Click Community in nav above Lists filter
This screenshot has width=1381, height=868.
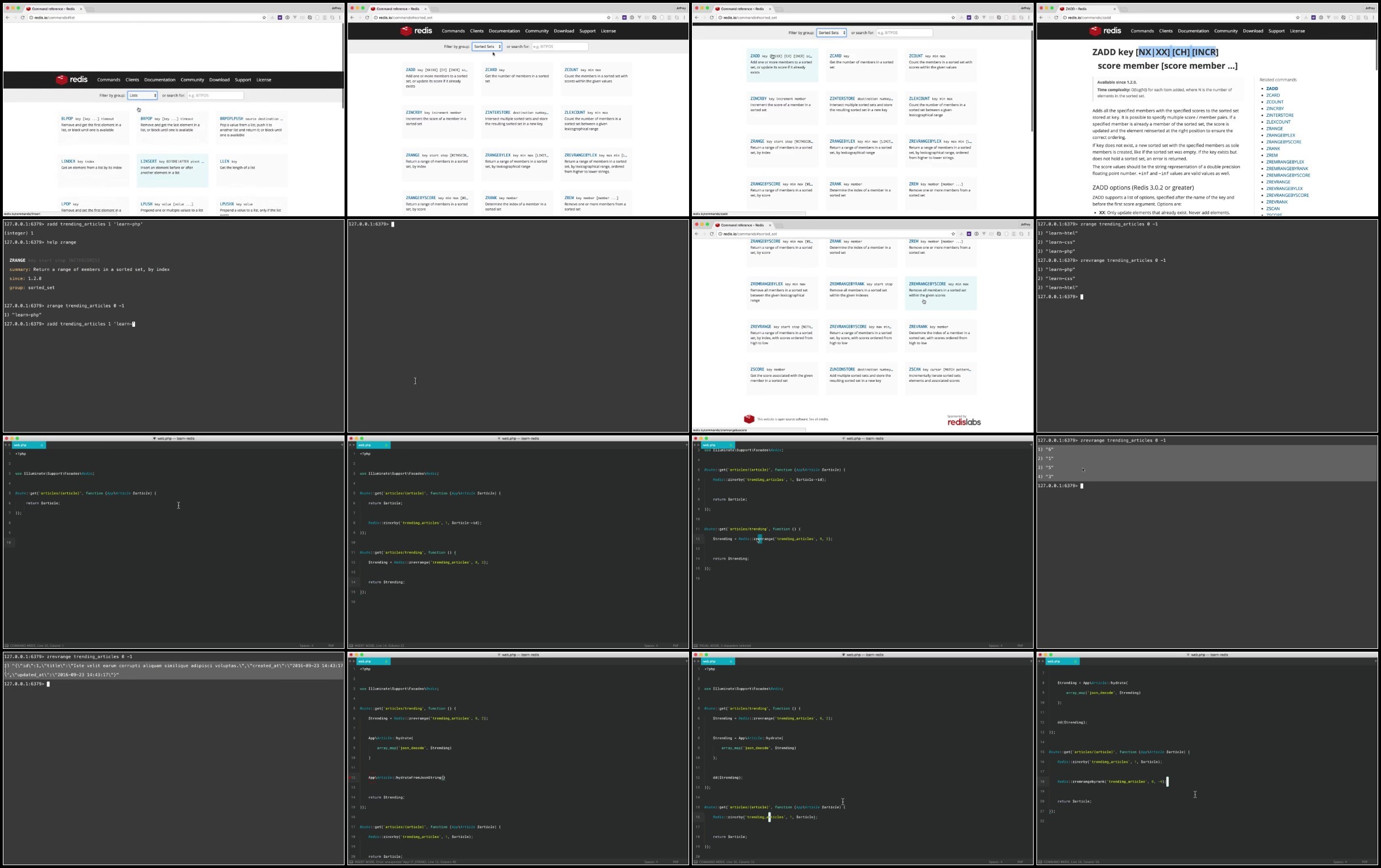pos(192,80)
